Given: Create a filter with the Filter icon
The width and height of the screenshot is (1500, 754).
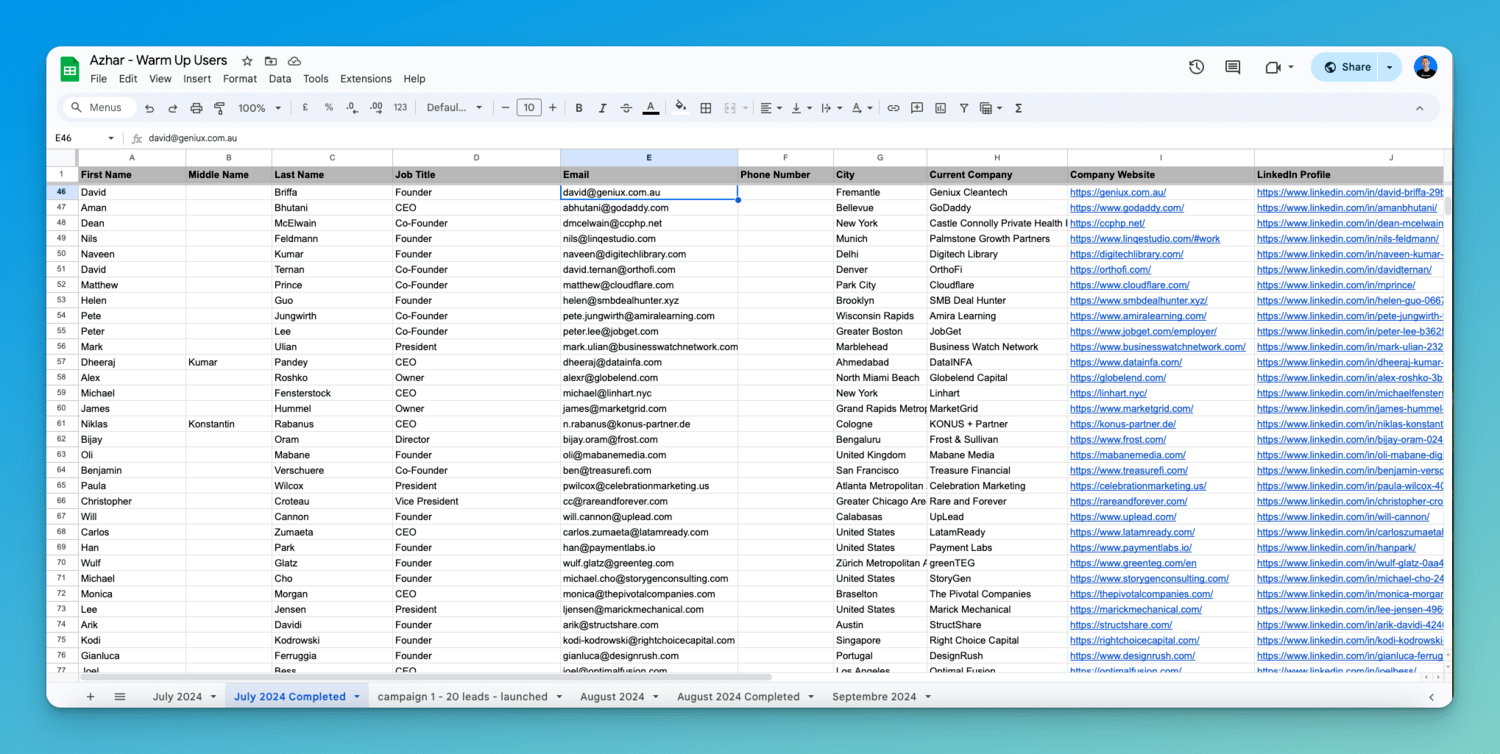Looking at the screenshot, I should (963, 107).
